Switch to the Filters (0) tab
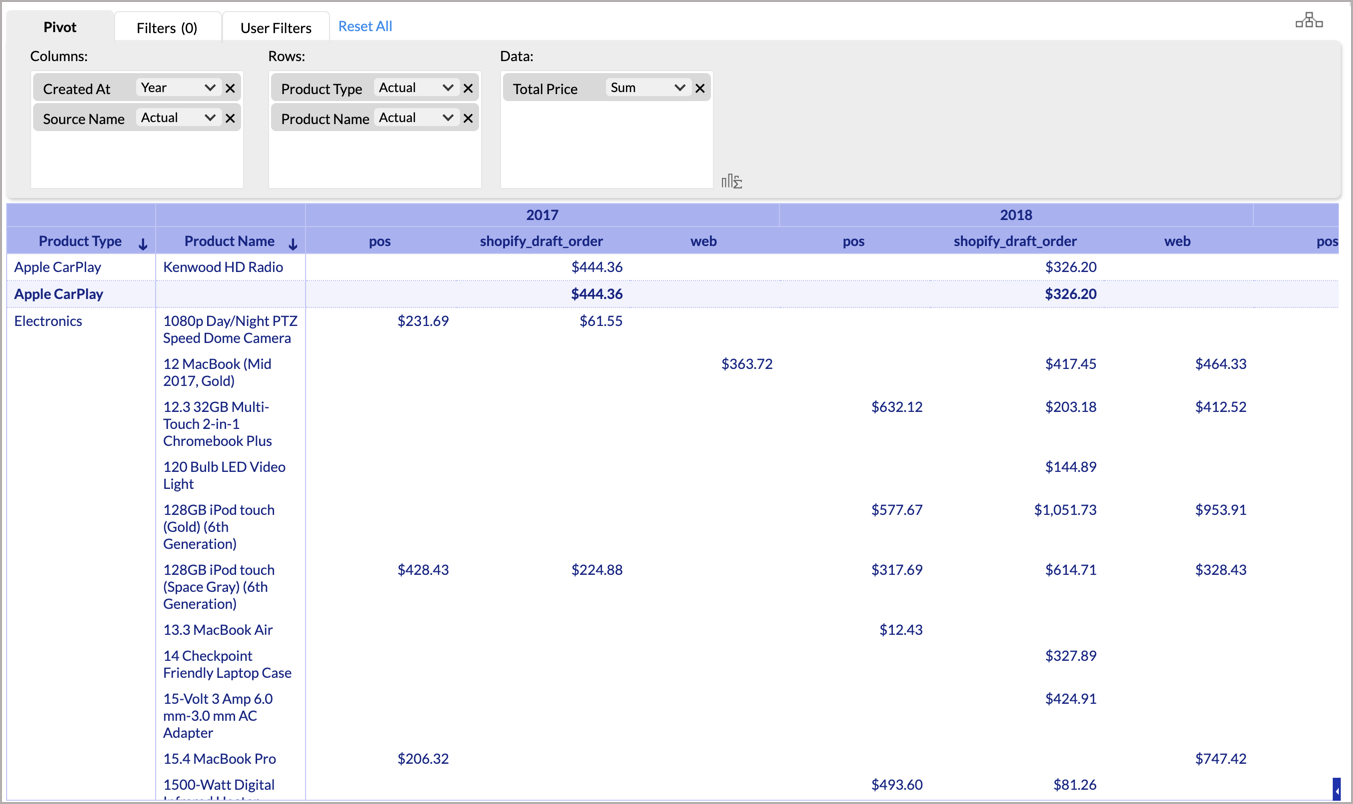The image size is (1353, 804). (x=167, y=28)
